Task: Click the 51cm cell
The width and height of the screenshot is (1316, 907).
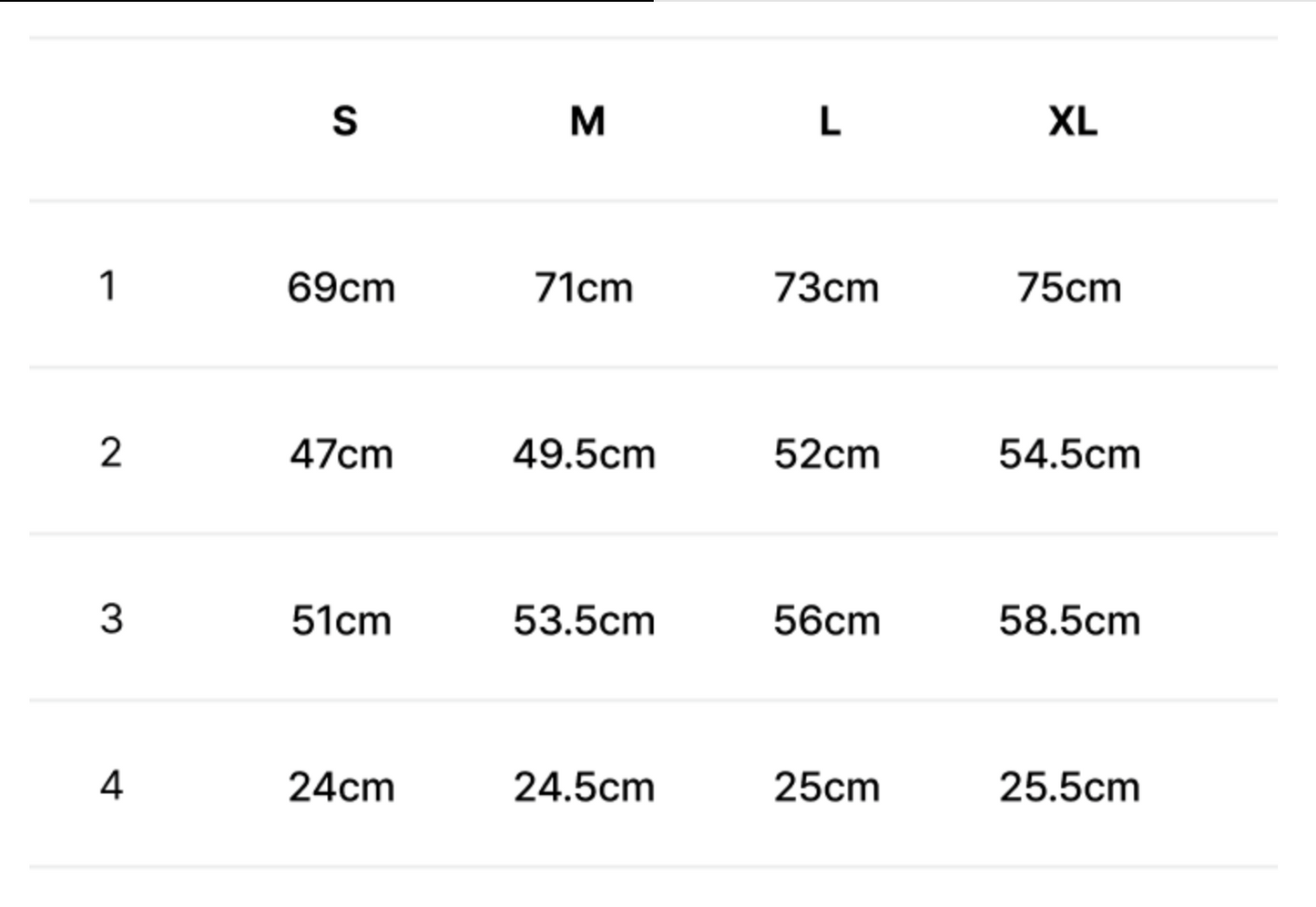Action: coord(342,621)
